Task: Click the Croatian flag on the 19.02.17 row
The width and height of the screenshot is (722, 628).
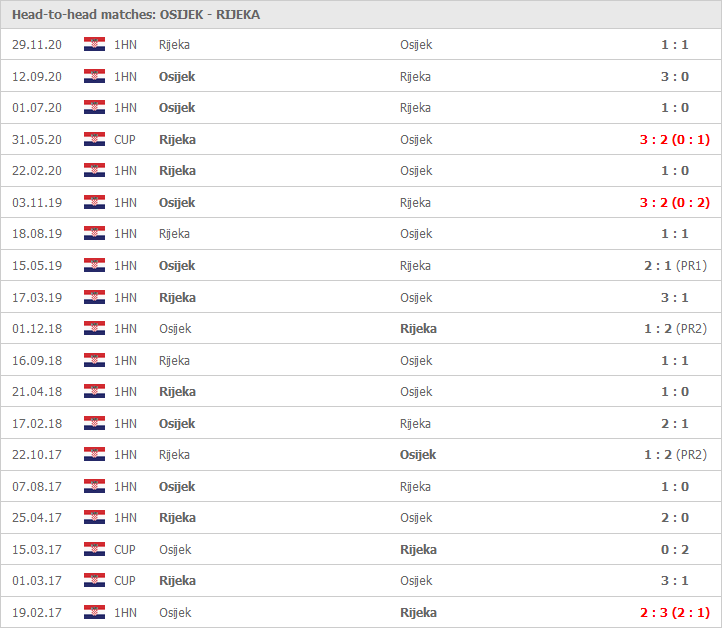Action: pos(94,612)
